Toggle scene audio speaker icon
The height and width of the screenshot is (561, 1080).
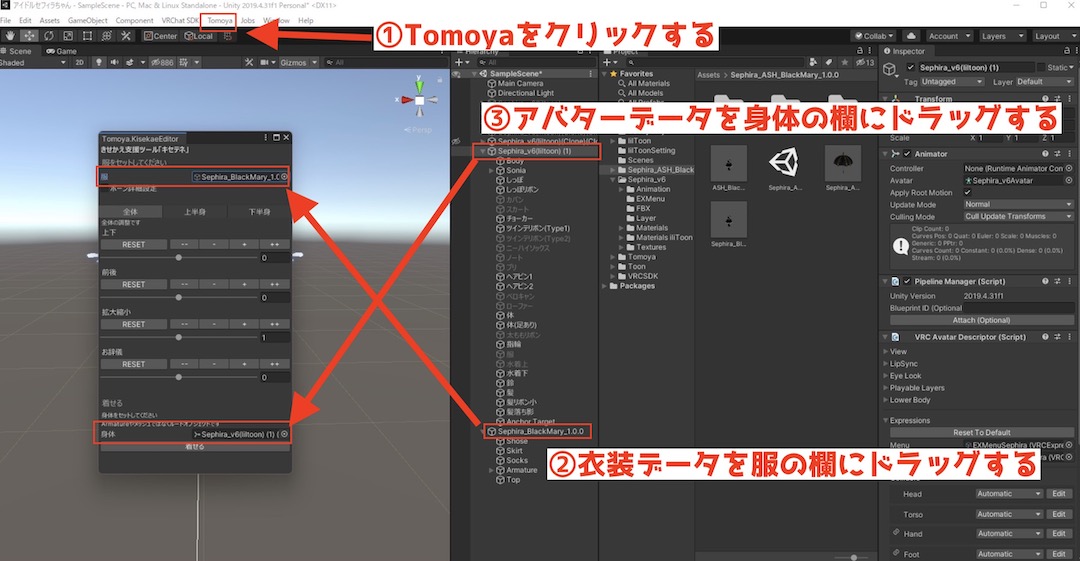tap(114, 62)
